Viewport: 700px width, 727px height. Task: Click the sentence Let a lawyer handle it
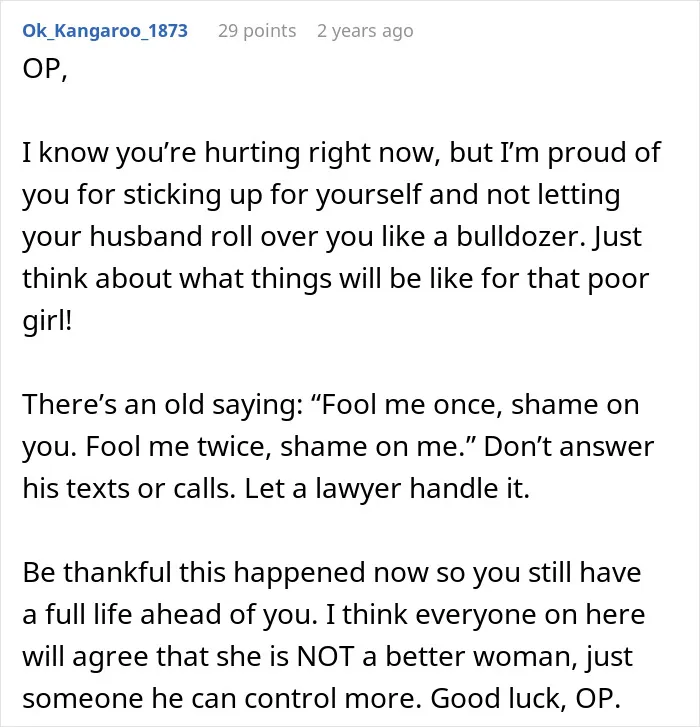(x=387, y=489)
